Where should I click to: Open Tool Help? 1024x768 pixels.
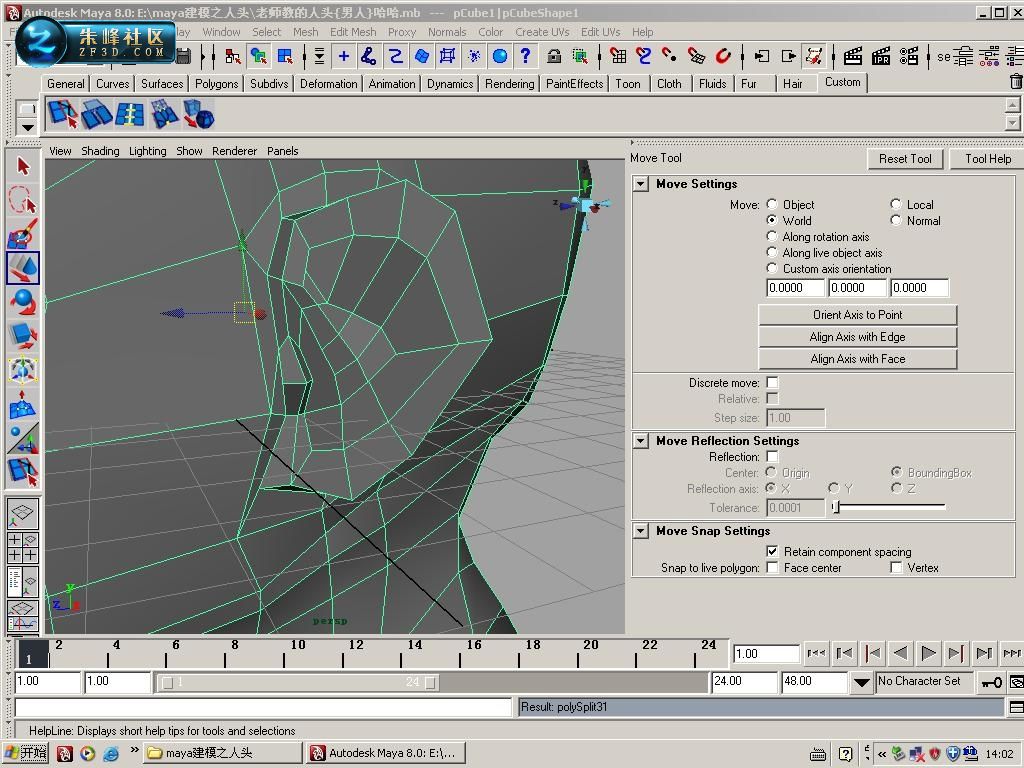(987, 159)
